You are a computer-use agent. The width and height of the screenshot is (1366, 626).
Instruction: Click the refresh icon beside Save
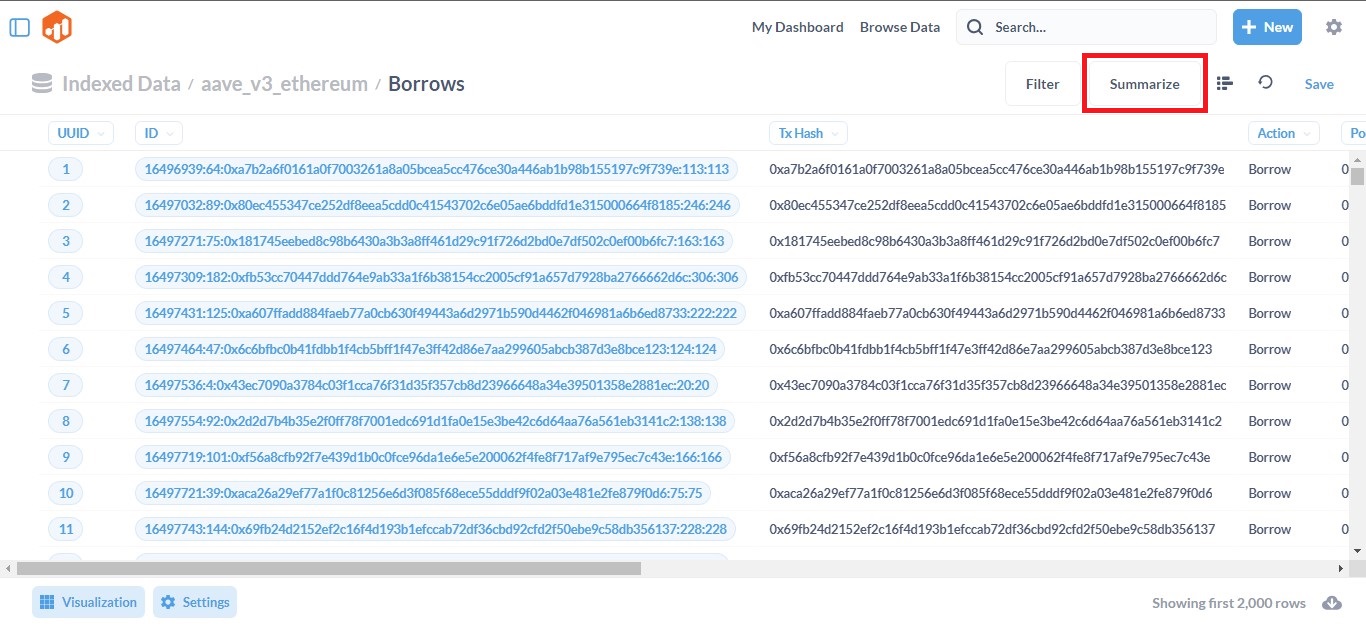tap(1265, 83)
